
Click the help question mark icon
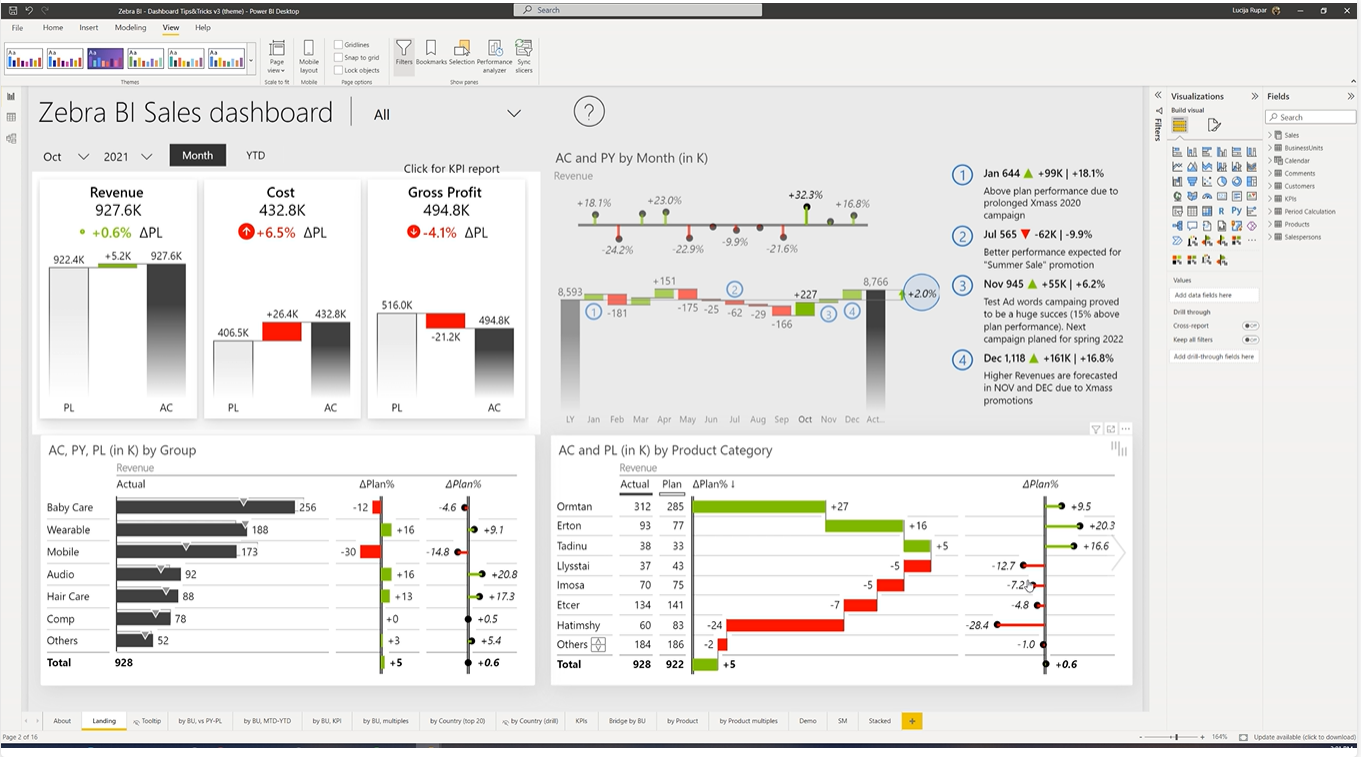589,112
